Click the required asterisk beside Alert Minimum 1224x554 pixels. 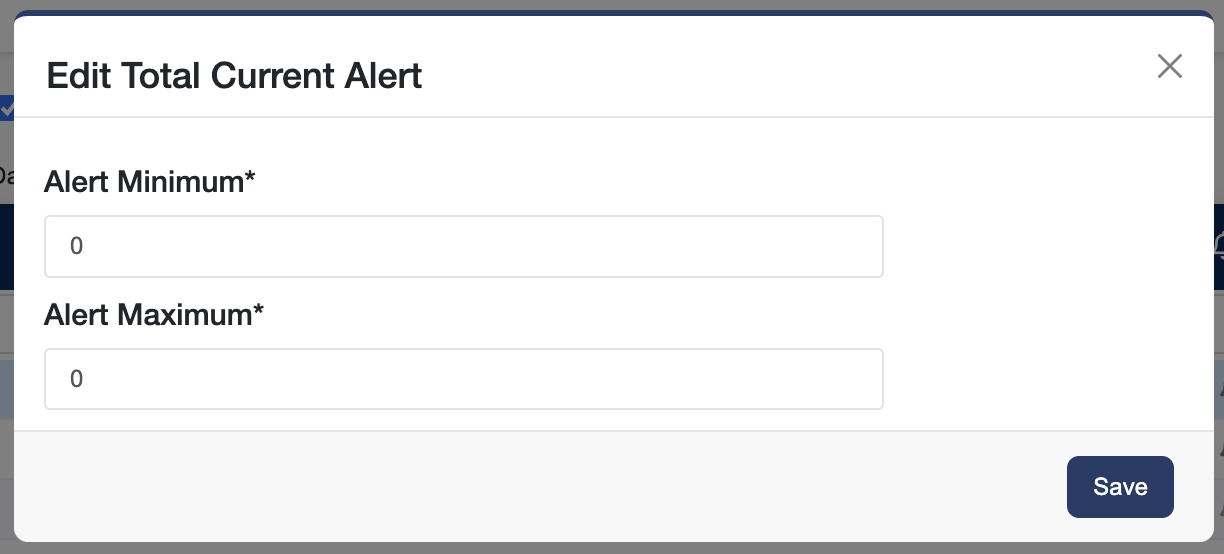tap(251, 180)
